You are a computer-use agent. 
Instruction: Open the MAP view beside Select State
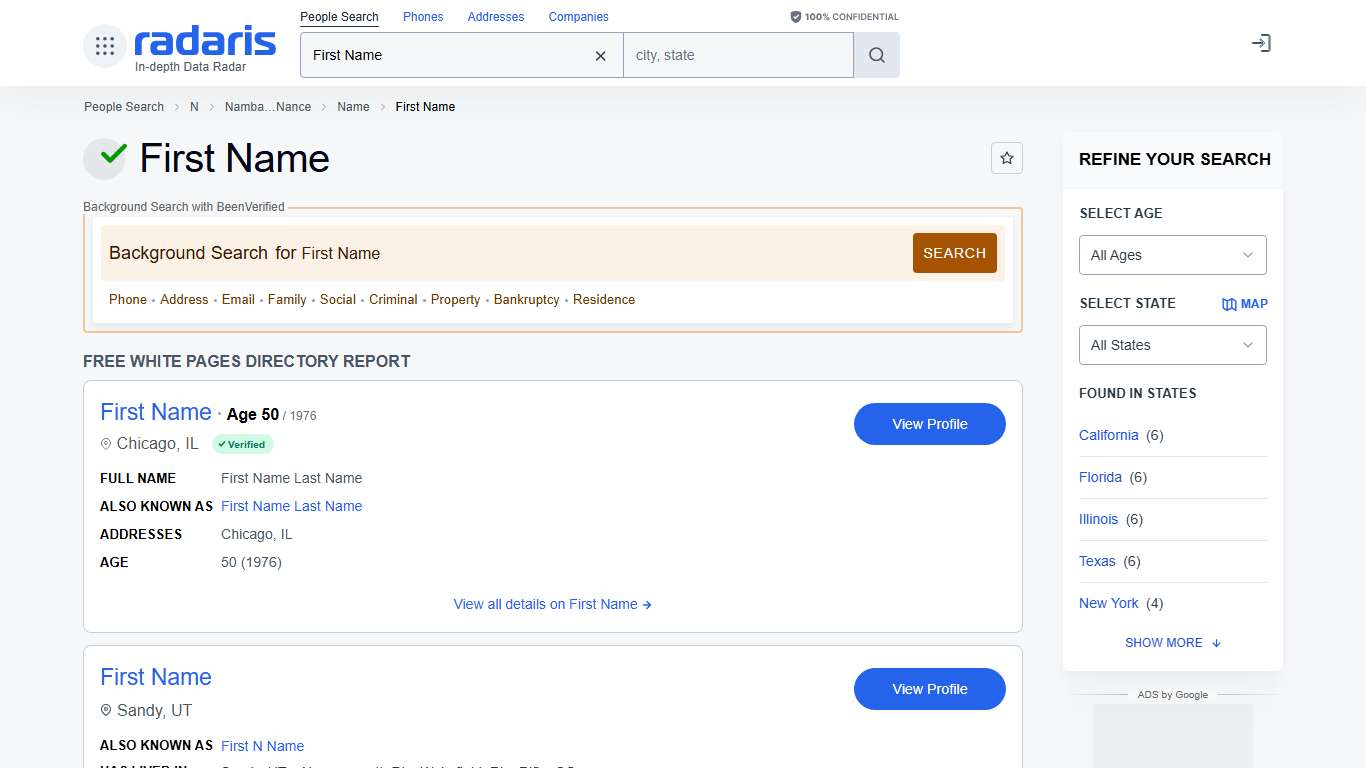1244,303
